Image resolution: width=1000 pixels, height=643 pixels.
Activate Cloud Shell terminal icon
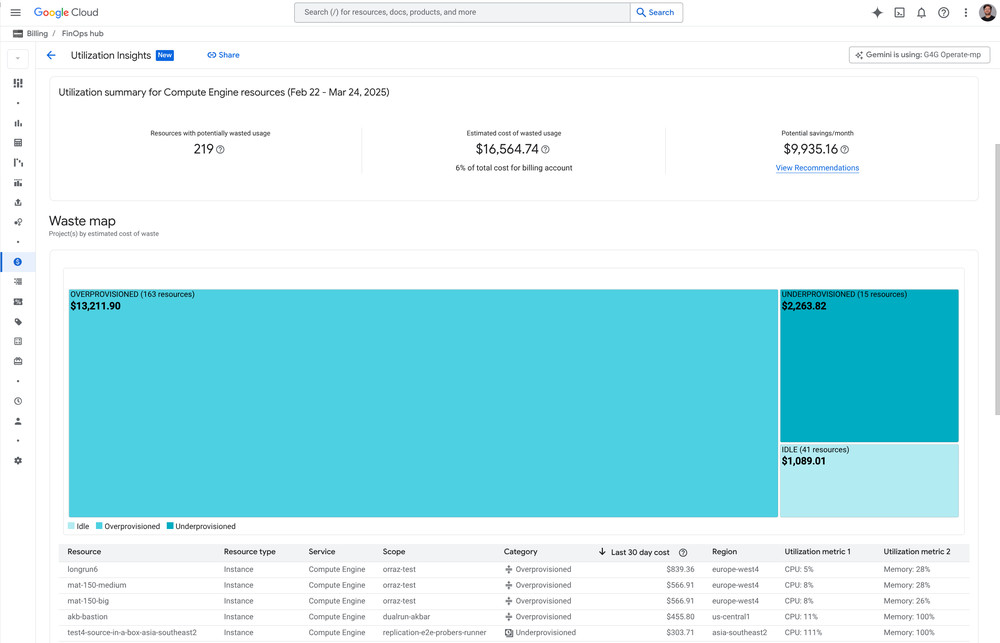(899, 13)
